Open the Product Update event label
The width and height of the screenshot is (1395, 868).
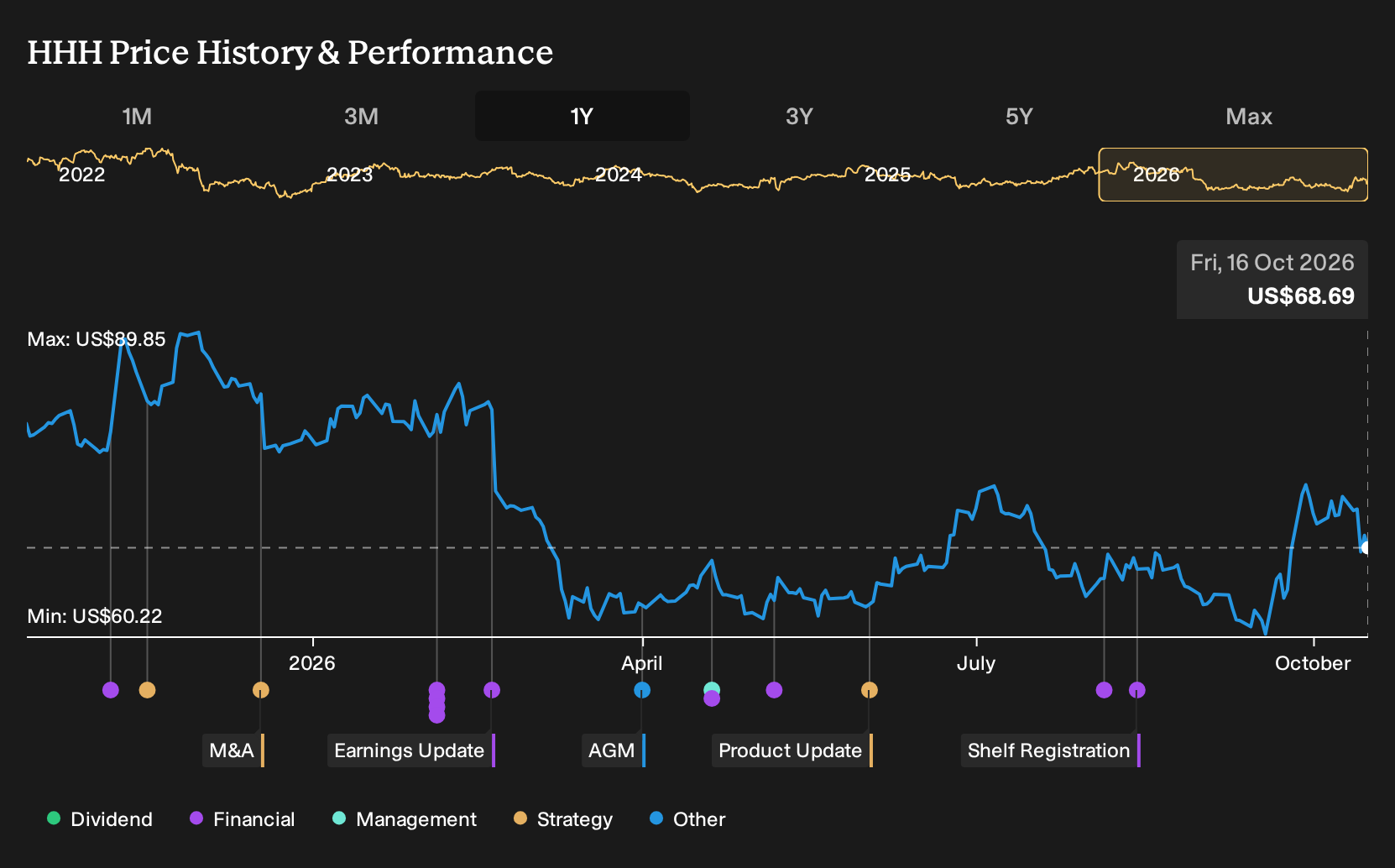point(792,750)
